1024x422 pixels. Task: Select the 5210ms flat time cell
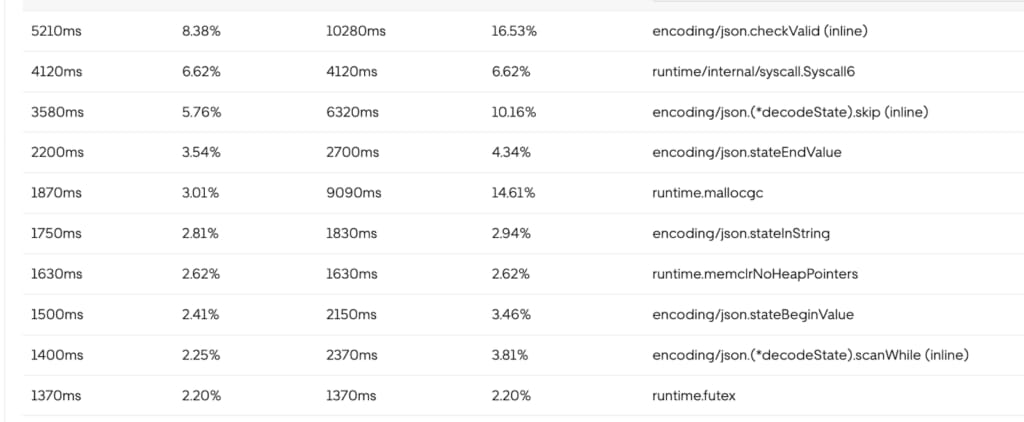click(56, 31)
